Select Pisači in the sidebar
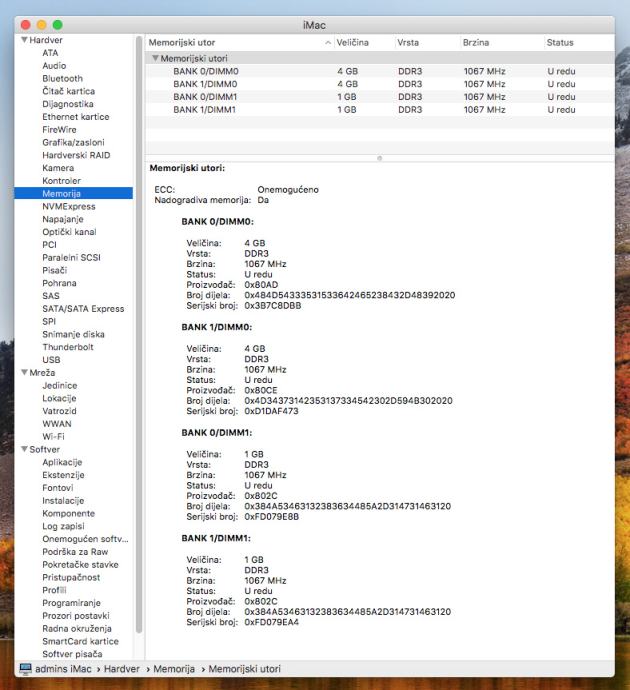Screen dimensions: 630x690 coord(55,270)
